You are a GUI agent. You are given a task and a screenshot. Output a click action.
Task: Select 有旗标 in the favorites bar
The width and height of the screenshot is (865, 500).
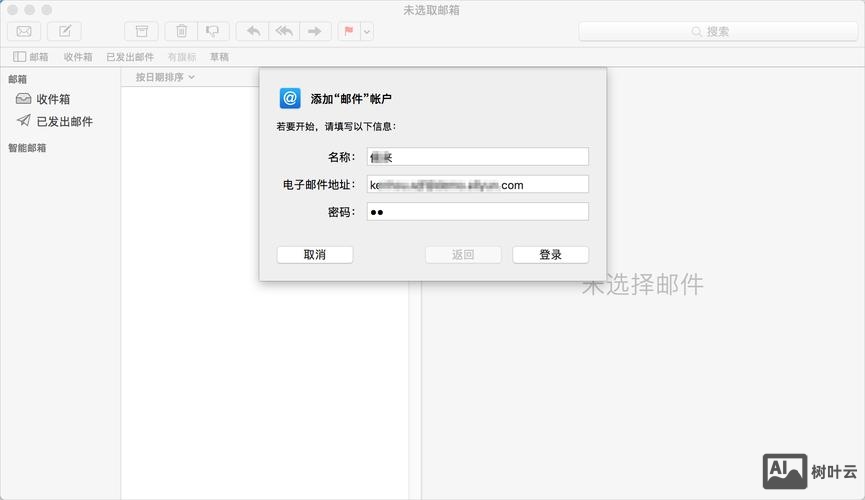tap(182, 57)
